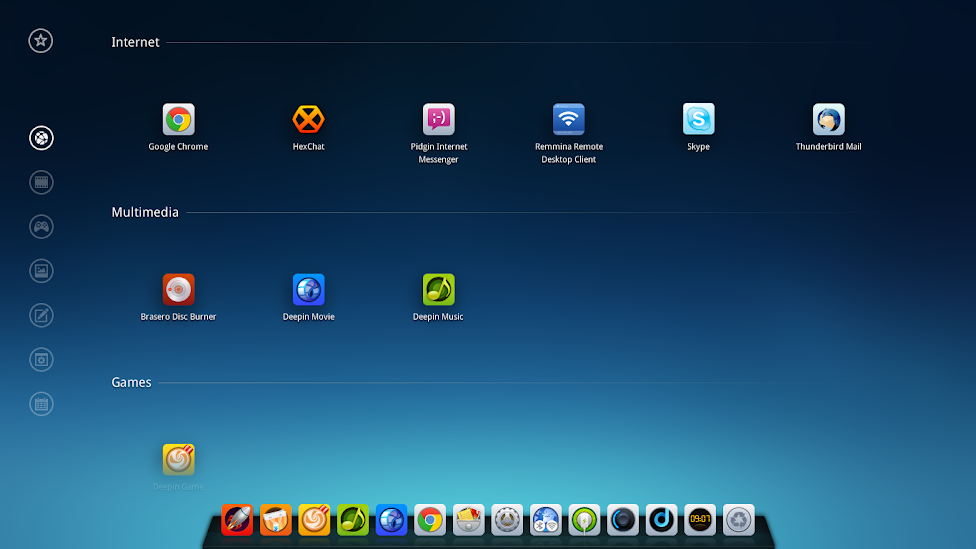Click the 'Thunderbird Mail' label text

(828, 147)
